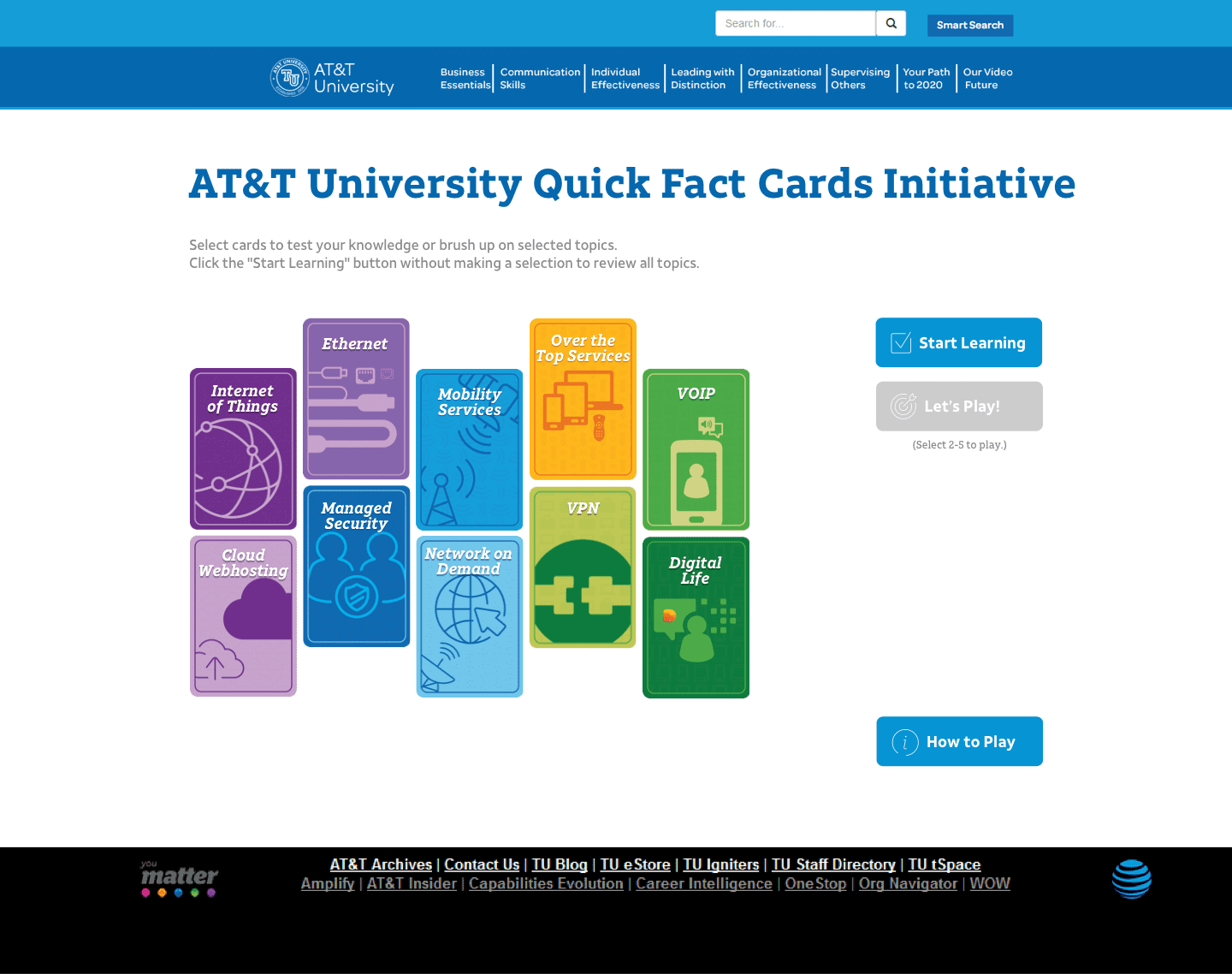1232x974 pixels.
Task: Open the Individual Effectiveness menu
Action: coord(625,79)
